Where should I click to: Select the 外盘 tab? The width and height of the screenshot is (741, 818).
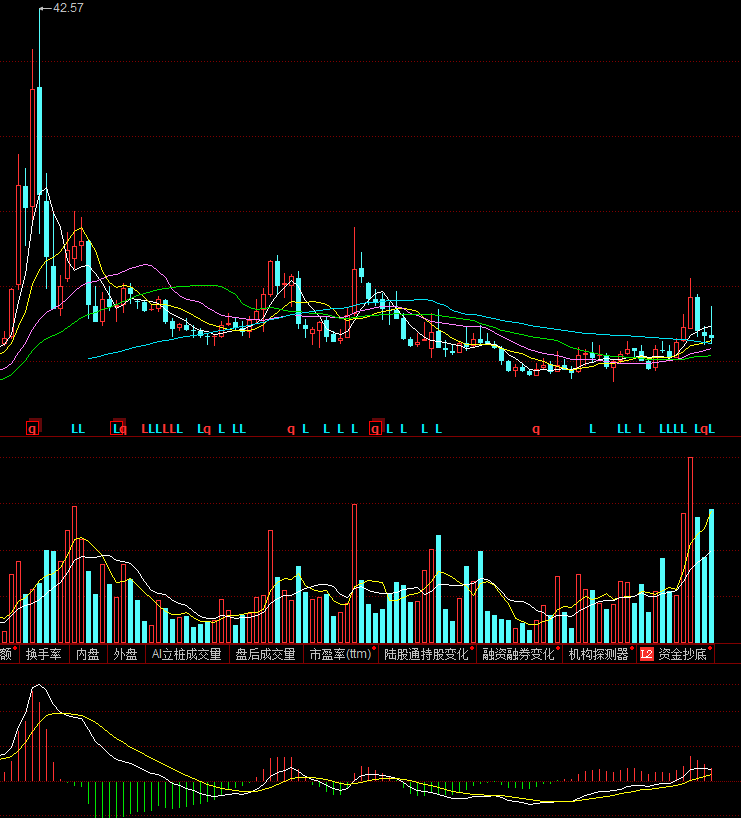coord(125,654)
